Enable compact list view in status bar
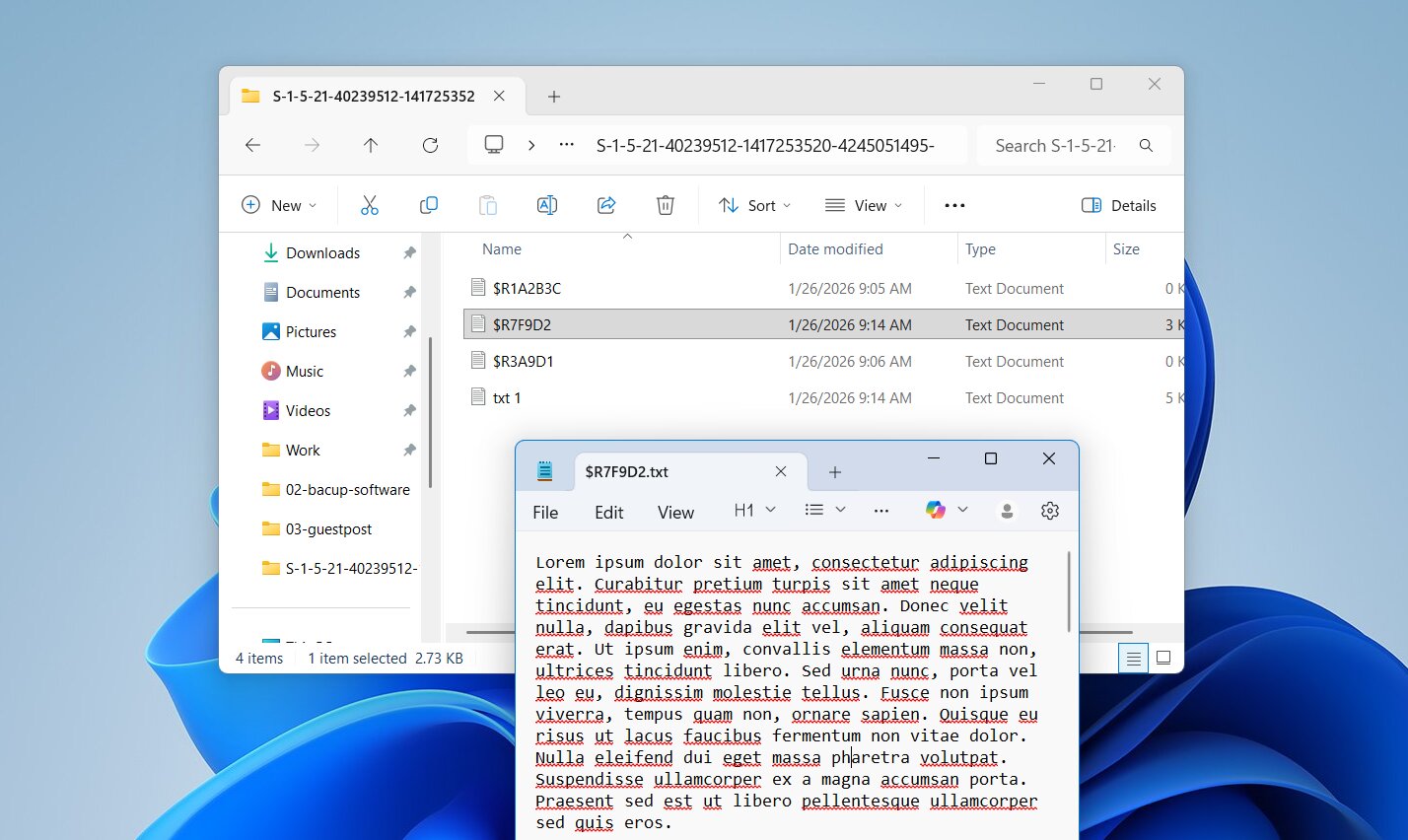Screen dimensions: 1408x840 pos(1132,657)
